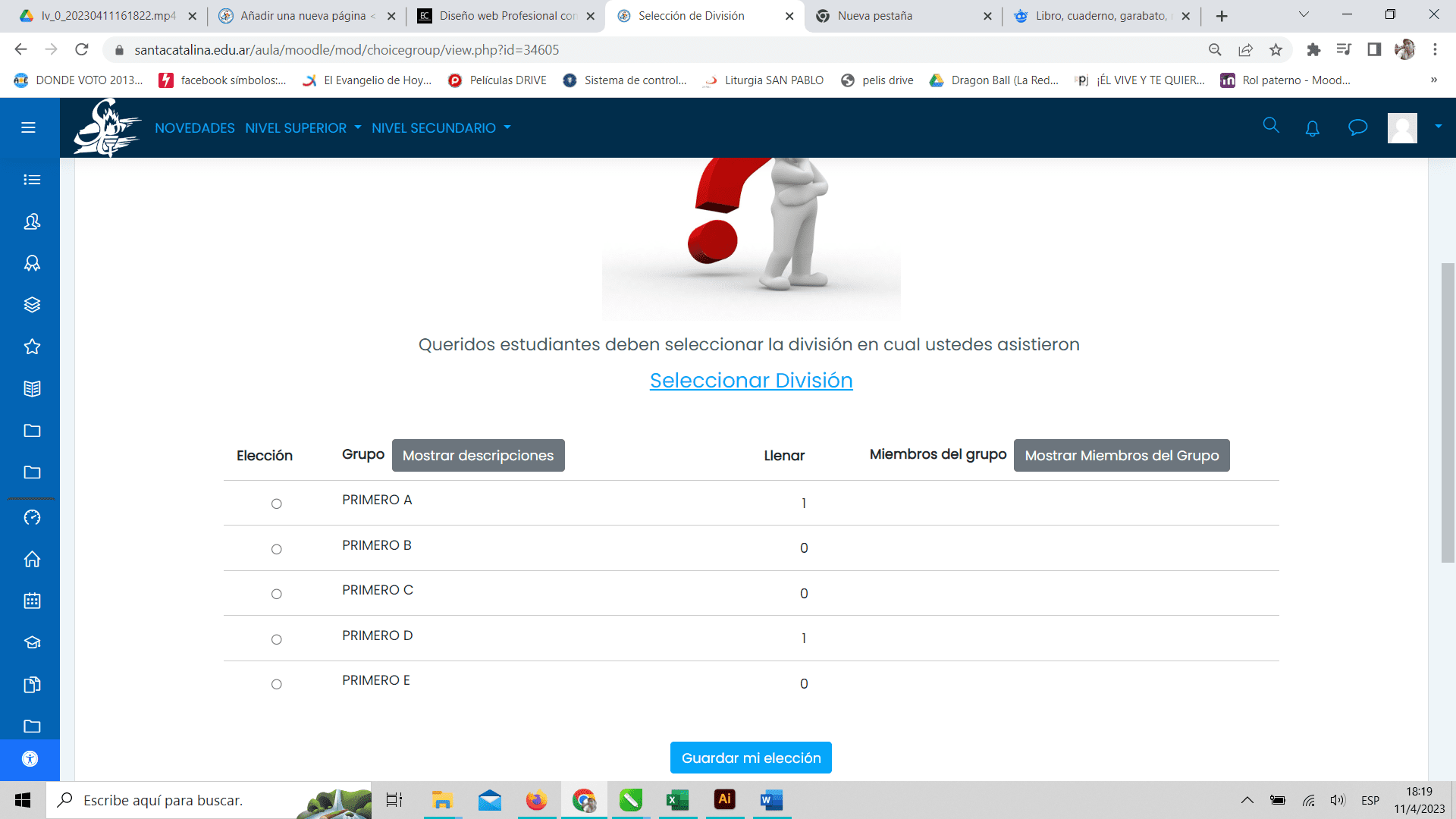Click the copy files icon in the sidebar
The width and height of the screenshot is (1456, 819).
click(32, 685)
